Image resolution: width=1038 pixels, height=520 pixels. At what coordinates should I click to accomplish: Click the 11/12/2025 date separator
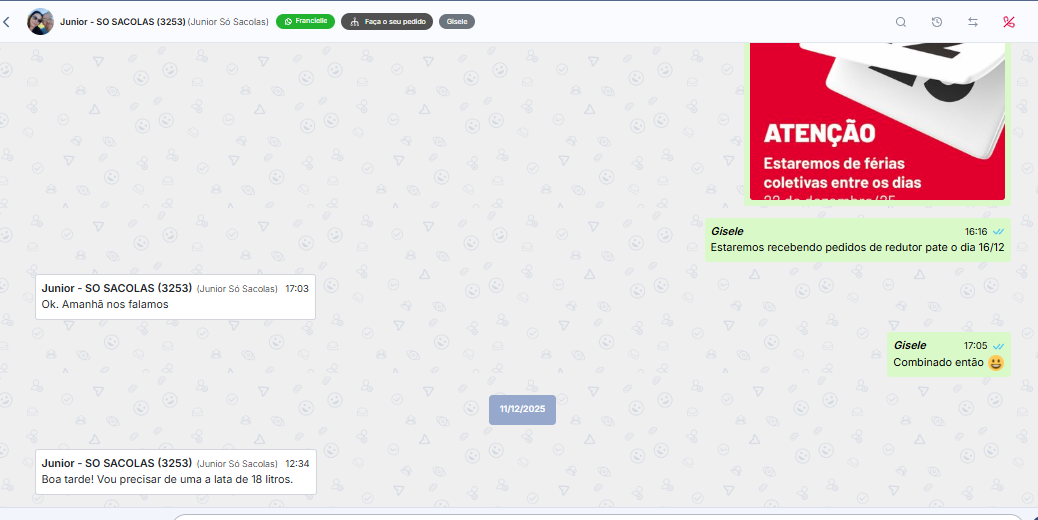tap(522, 409)
